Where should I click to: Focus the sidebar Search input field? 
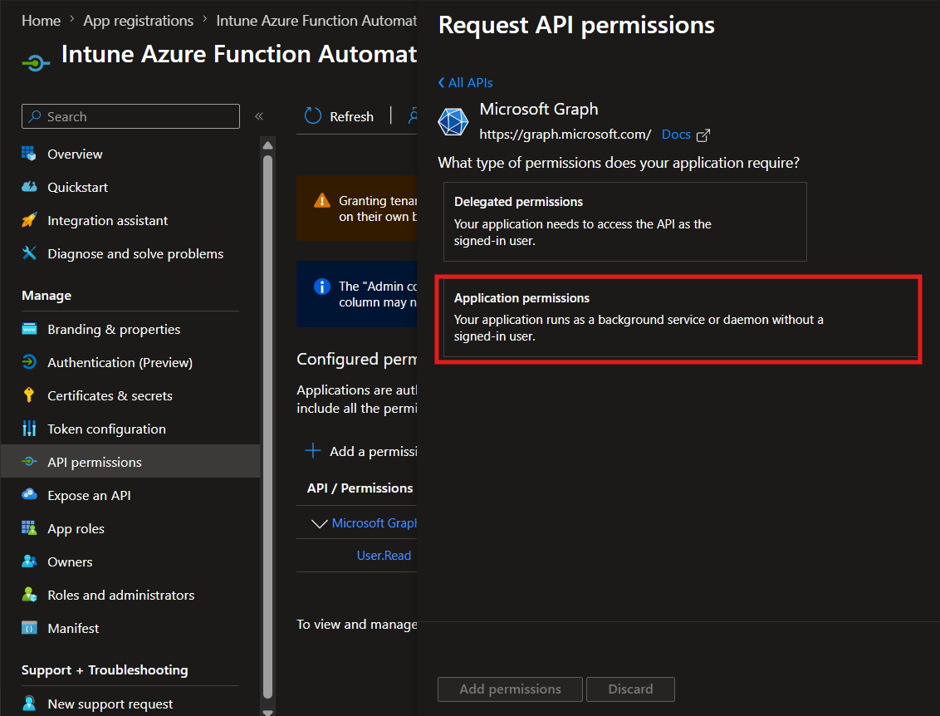click(131, 116)
